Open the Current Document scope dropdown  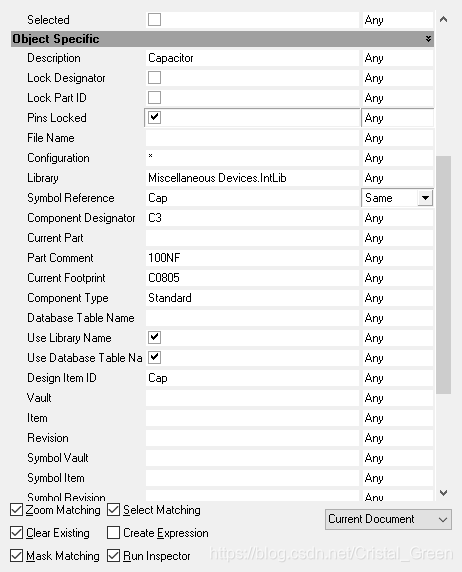pos(388,519)
